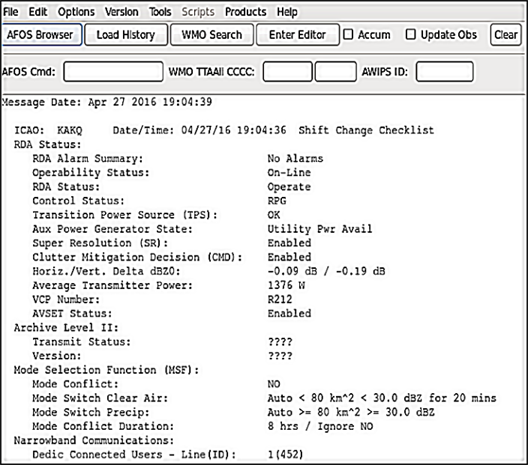The width and height of the screenshot is (528, 465).
Task: Click Transition Power Source (TPS) label
Action: tap(125, 215)
